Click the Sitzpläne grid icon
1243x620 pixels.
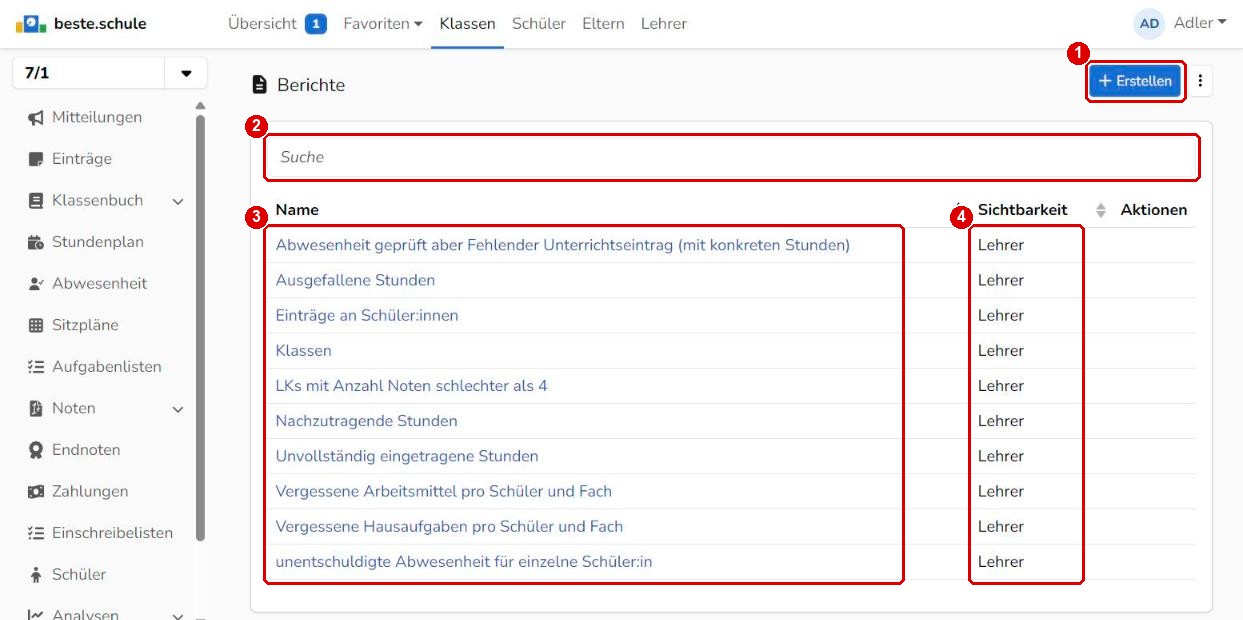click(36, 325)
